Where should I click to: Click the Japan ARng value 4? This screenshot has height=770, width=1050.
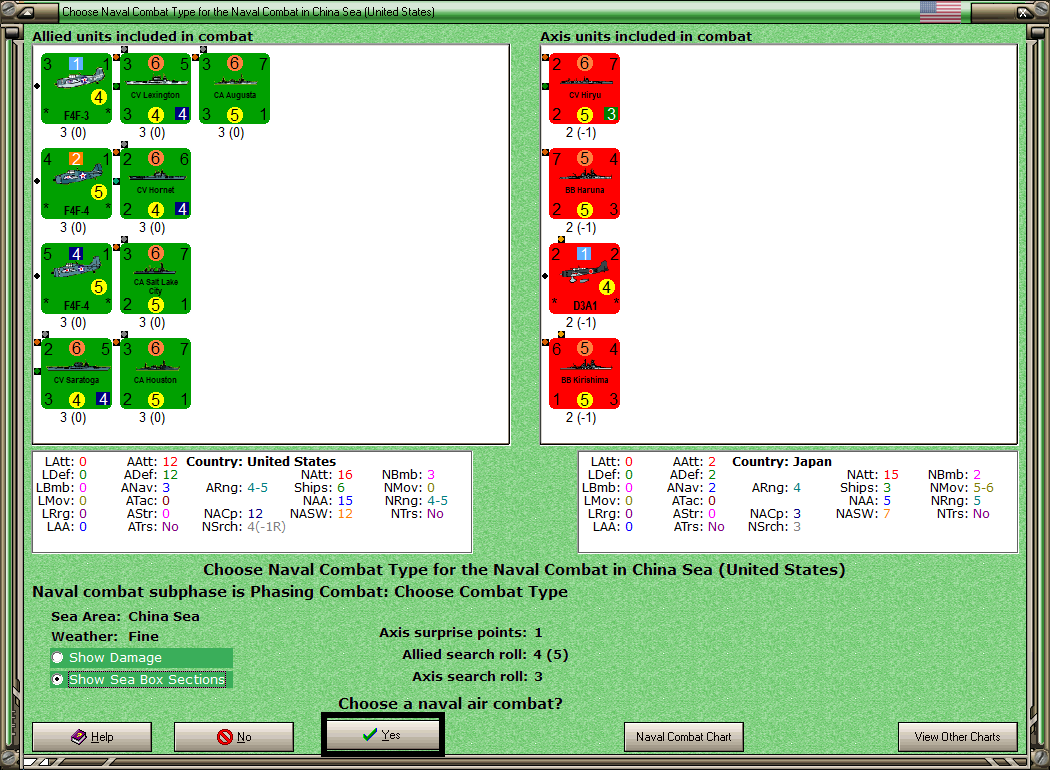(797, 487)
